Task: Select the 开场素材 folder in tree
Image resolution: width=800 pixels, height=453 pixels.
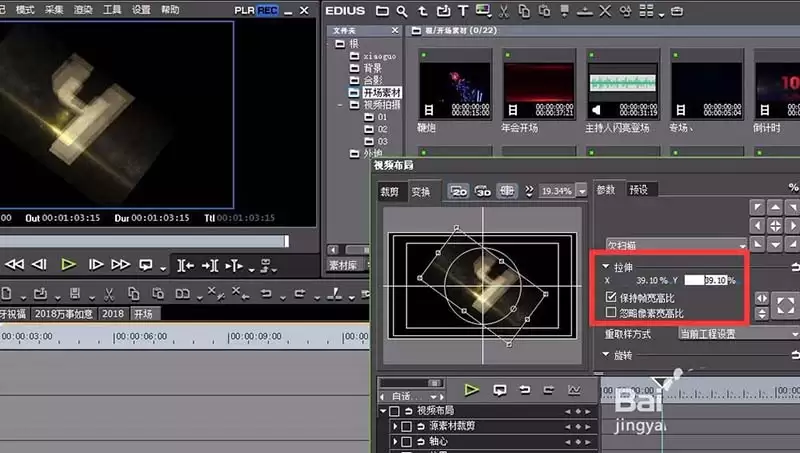Action: [x=382, y=92]
